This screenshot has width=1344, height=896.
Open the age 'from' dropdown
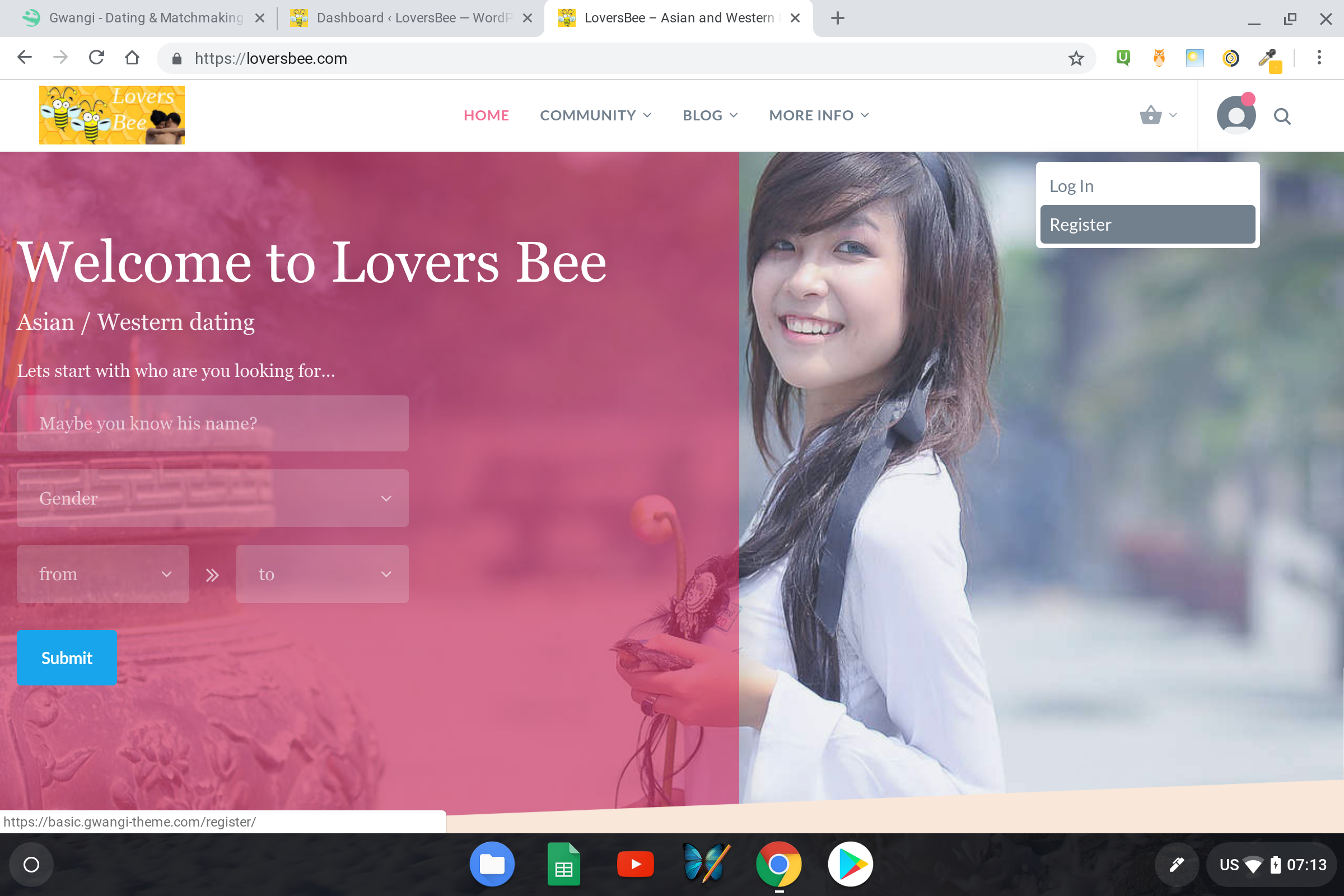click(x=103, y=573)
